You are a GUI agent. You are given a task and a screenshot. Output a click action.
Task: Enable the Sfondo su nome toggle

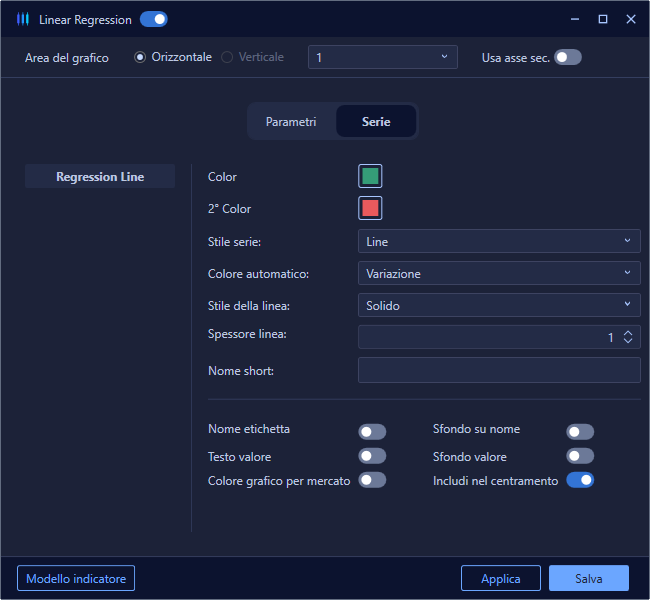click(x=580, y=432)
